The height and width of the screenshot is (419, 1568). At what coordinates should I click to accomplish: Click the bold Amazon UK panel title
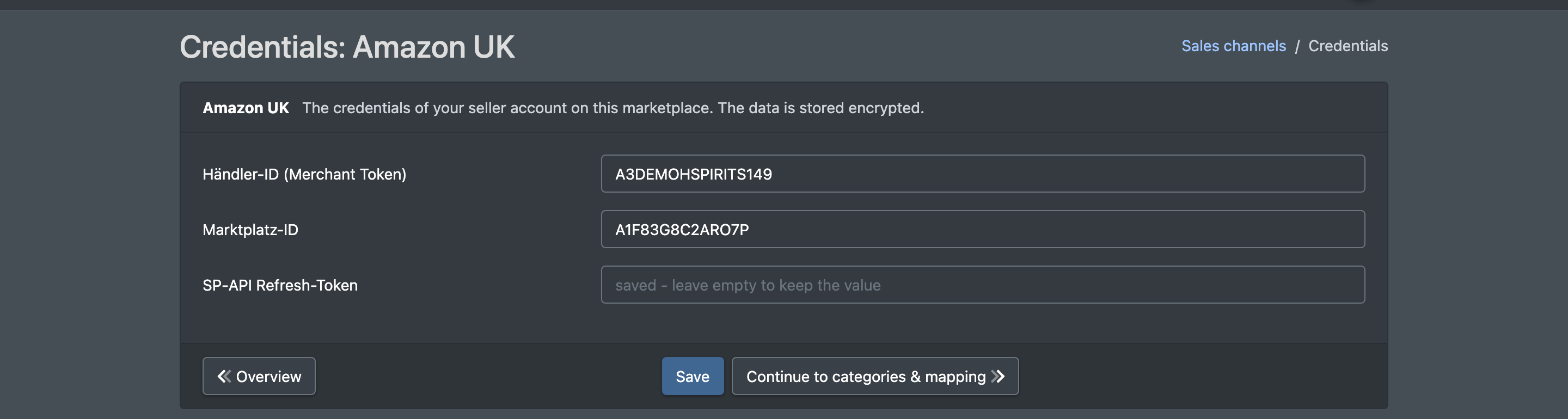pos(246,108)
